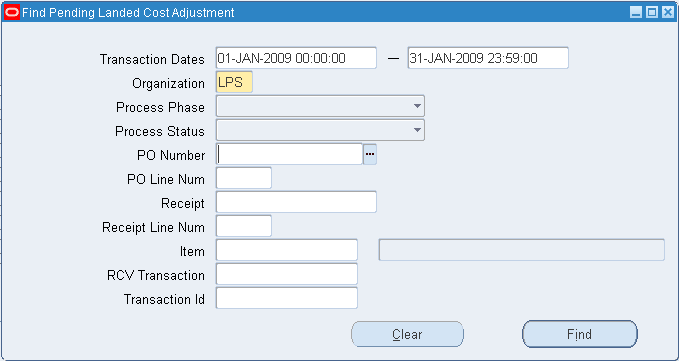The image size is (679, 361).
Task: Open the PO Number list of values button
Action: tap(370, 155)
